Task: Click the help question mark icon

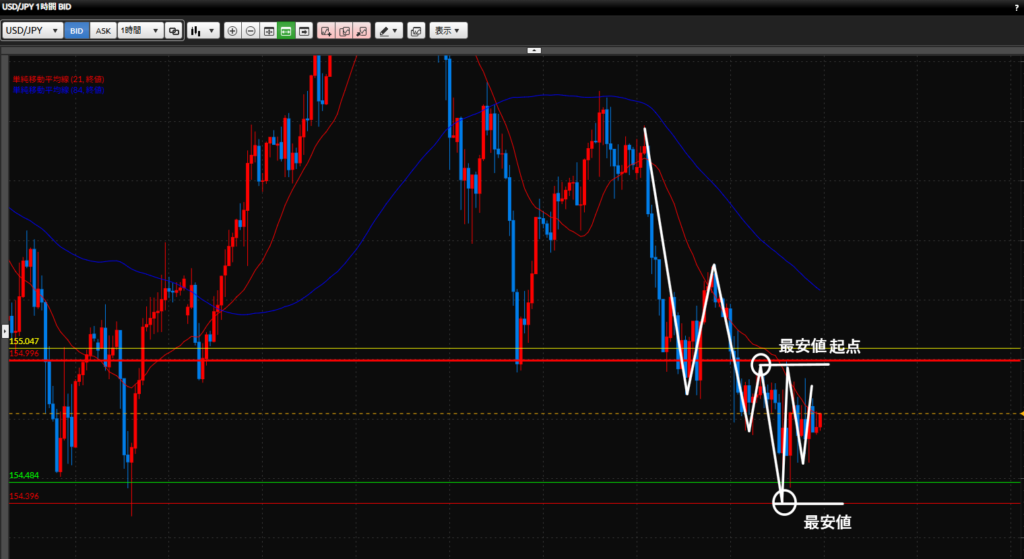Action: click(x=1016, y=8)
